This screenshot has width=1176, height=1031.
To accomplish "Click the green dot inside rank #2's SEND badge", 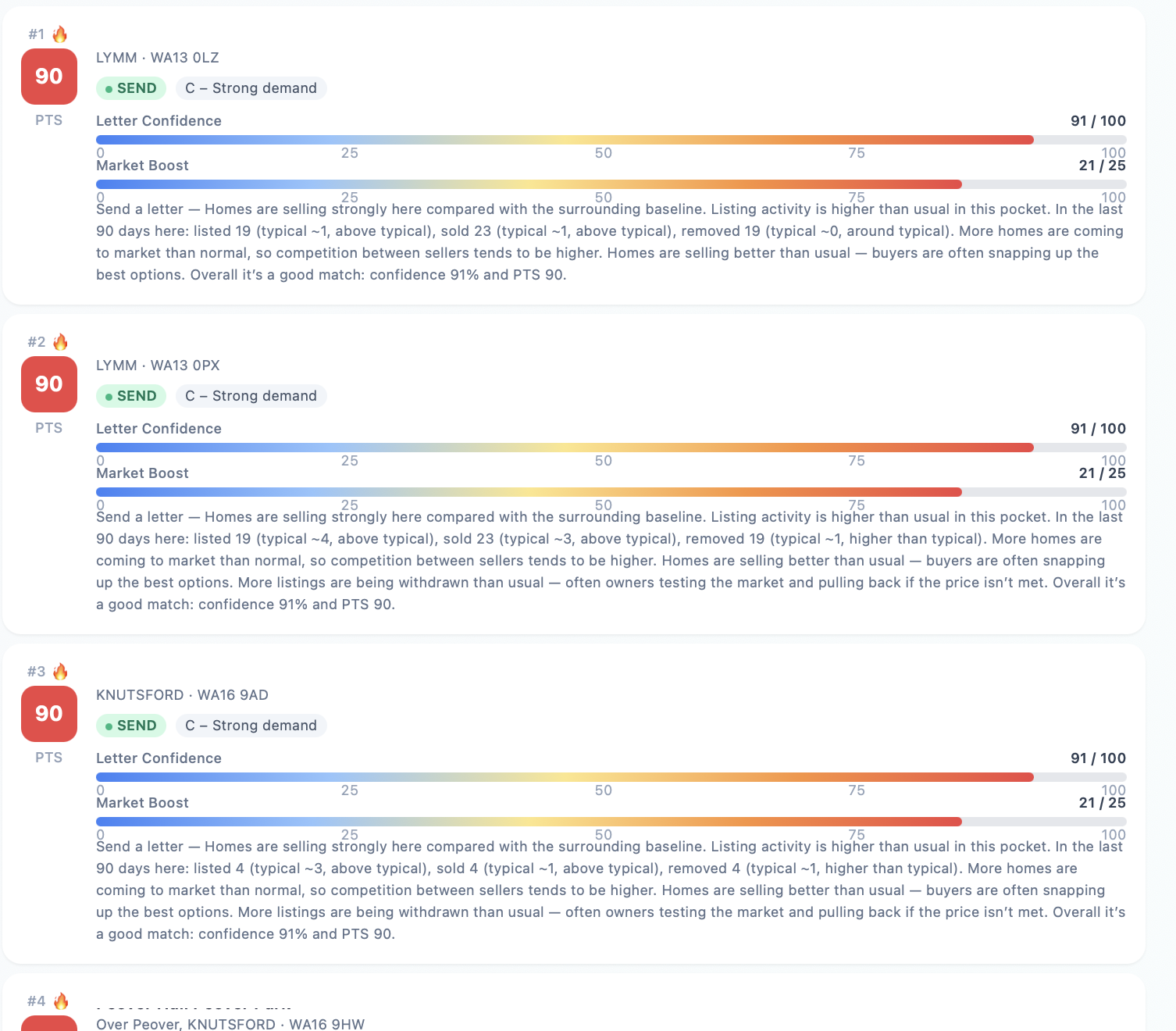I will point(110,396).
